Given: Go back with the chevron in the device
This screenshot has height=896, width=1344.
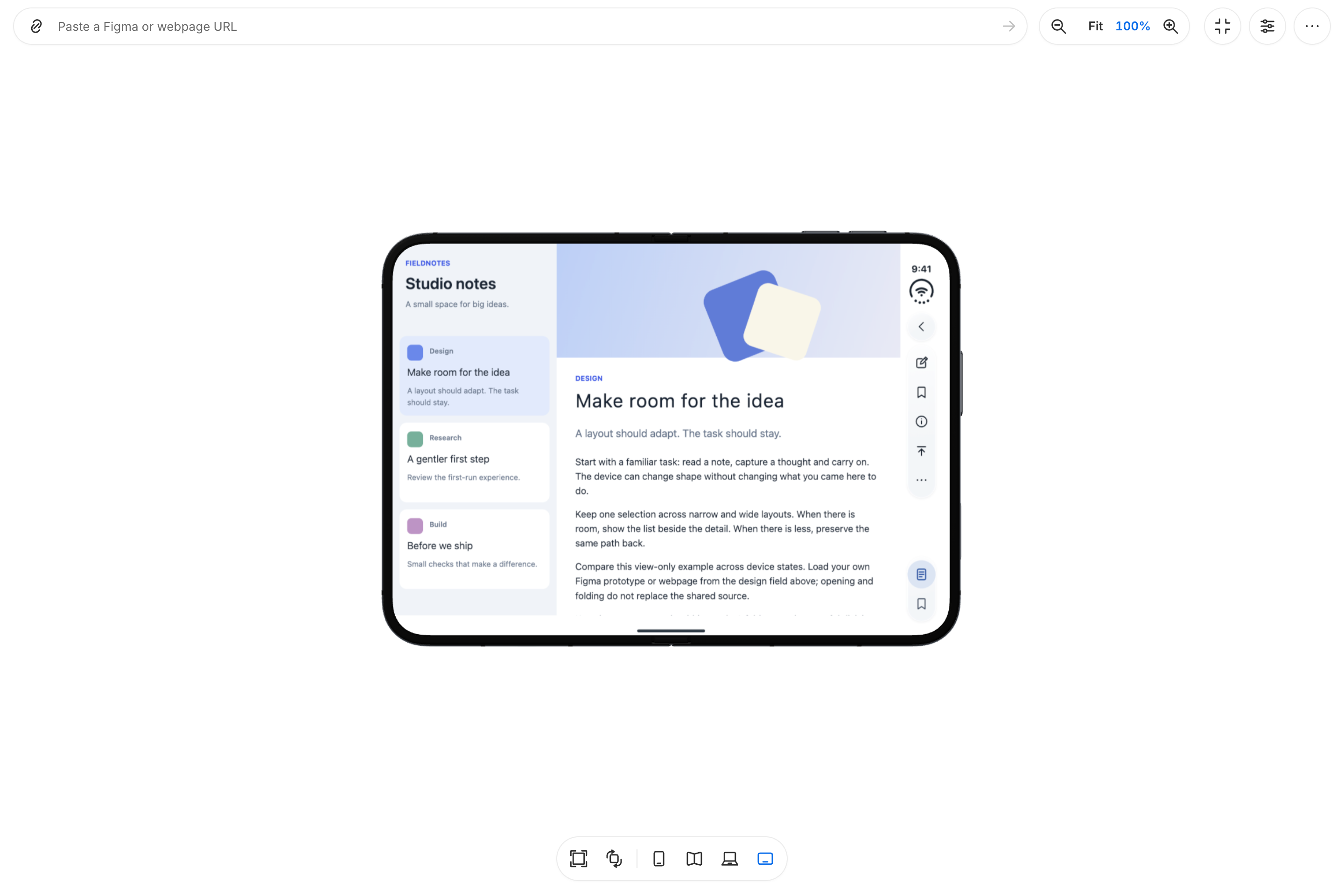Looking at the screenshot, I should coord(921,327).
